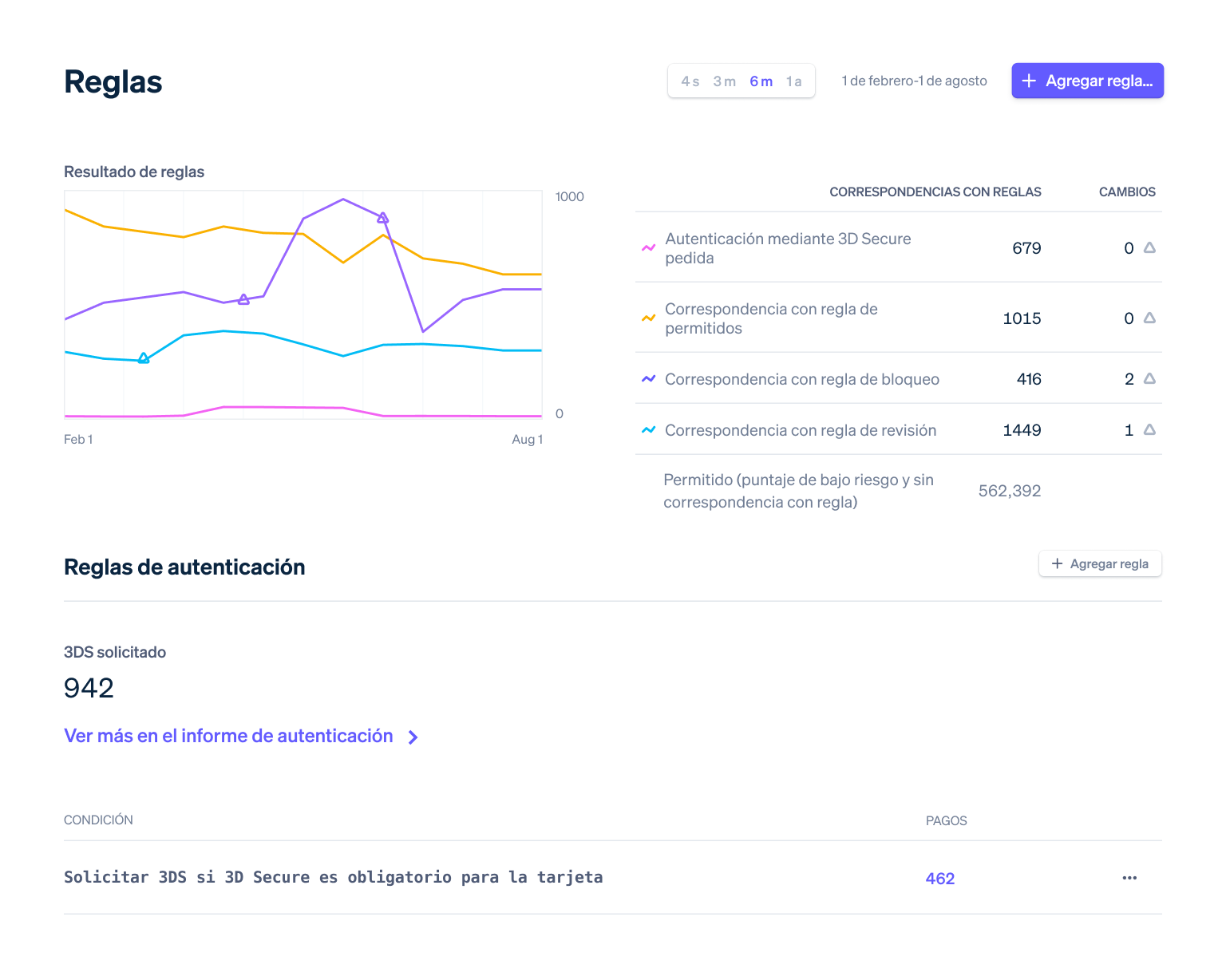Select row Correspondencia con regla de permitidos
Screen dimensions: 1226x980
click(x=899, y=318)
